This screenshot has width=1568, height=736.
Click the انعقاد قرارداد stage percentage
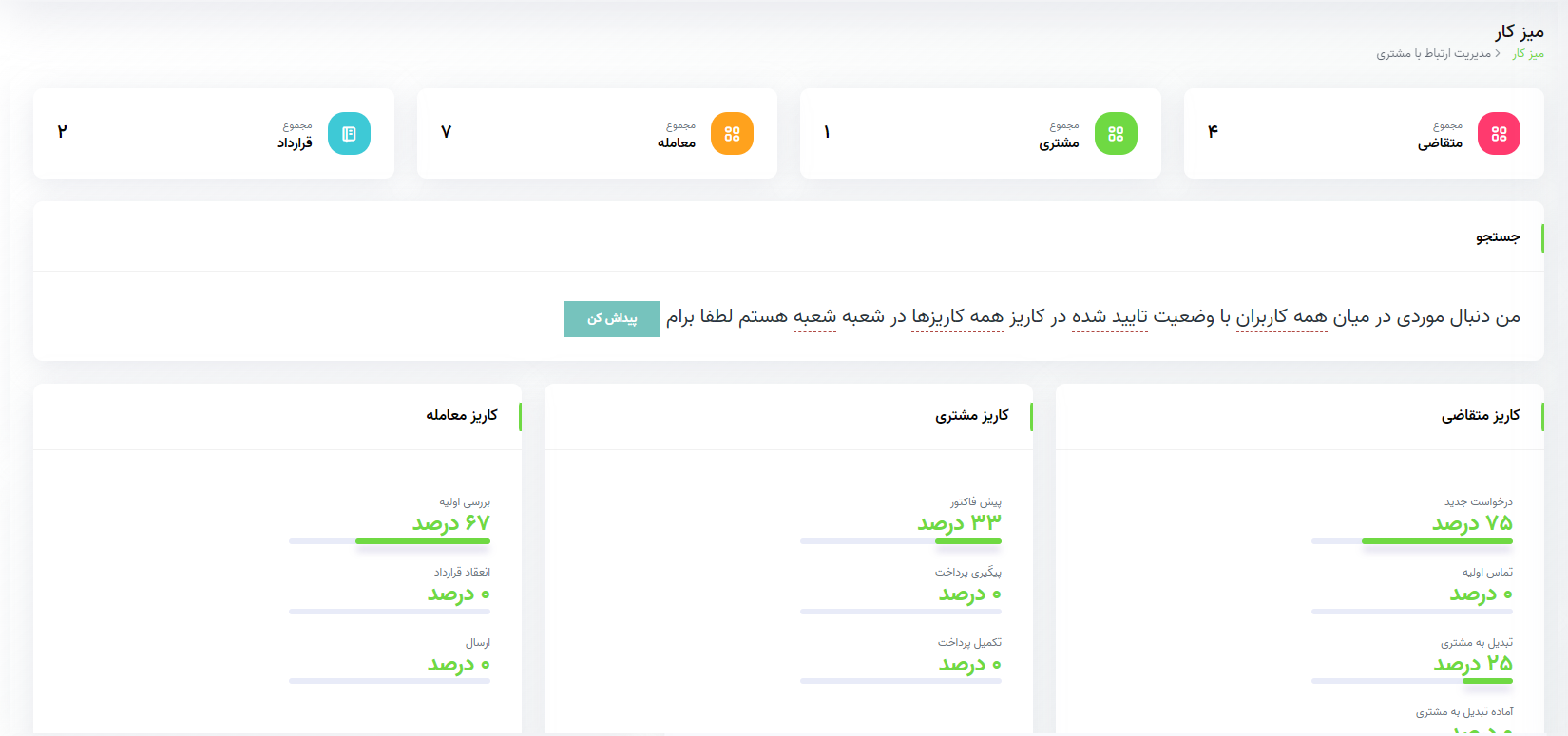[x=459, y=594]
